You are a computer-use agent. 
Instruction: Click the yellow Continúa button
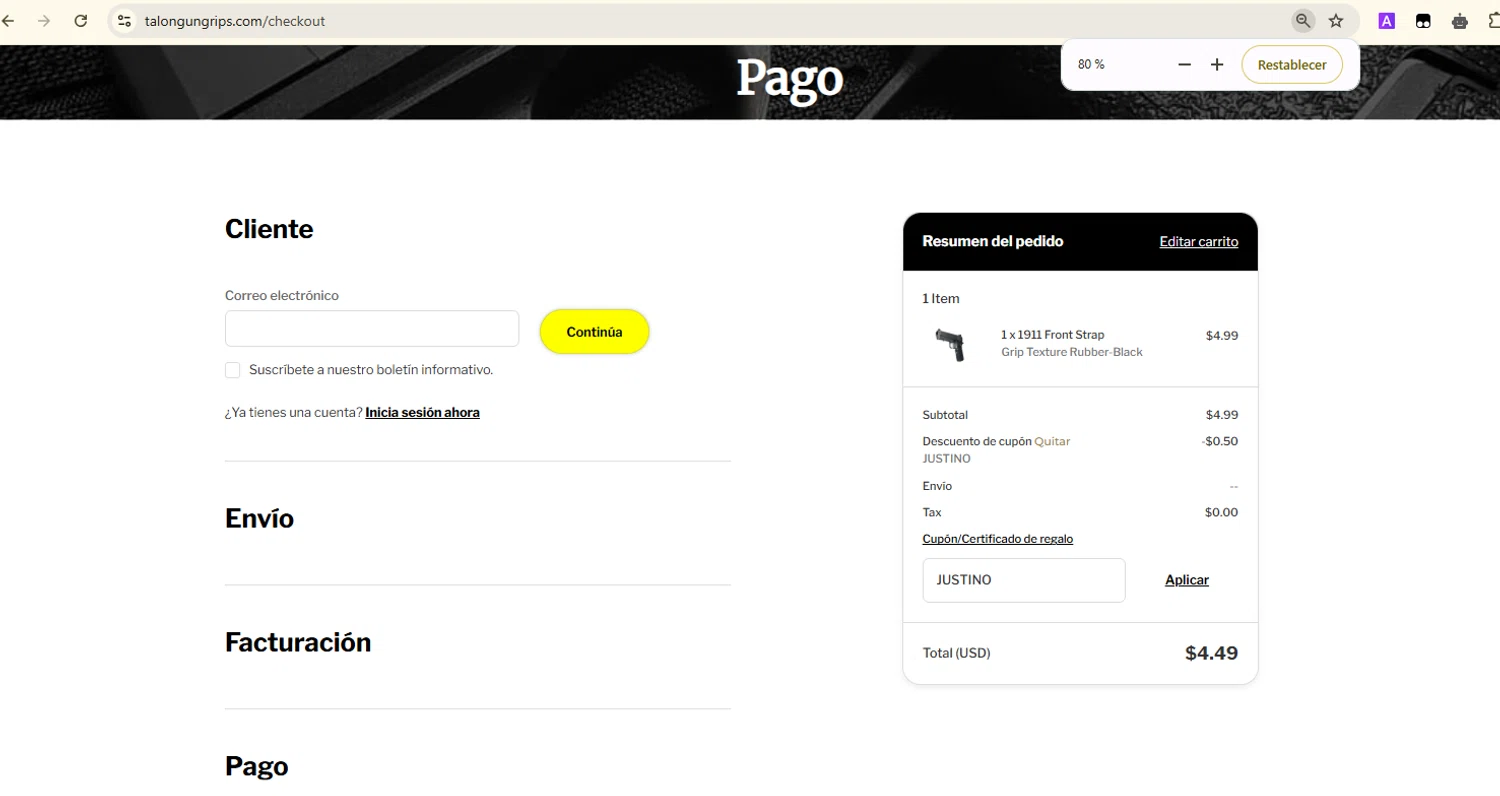[594, 332]
